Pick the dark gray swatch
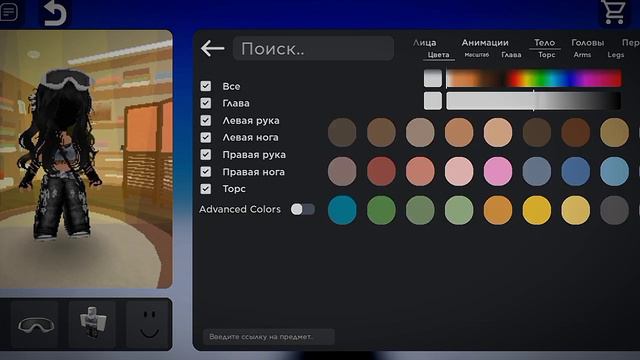The height and width of the screenshot is (360, 640). coord(614,210)
